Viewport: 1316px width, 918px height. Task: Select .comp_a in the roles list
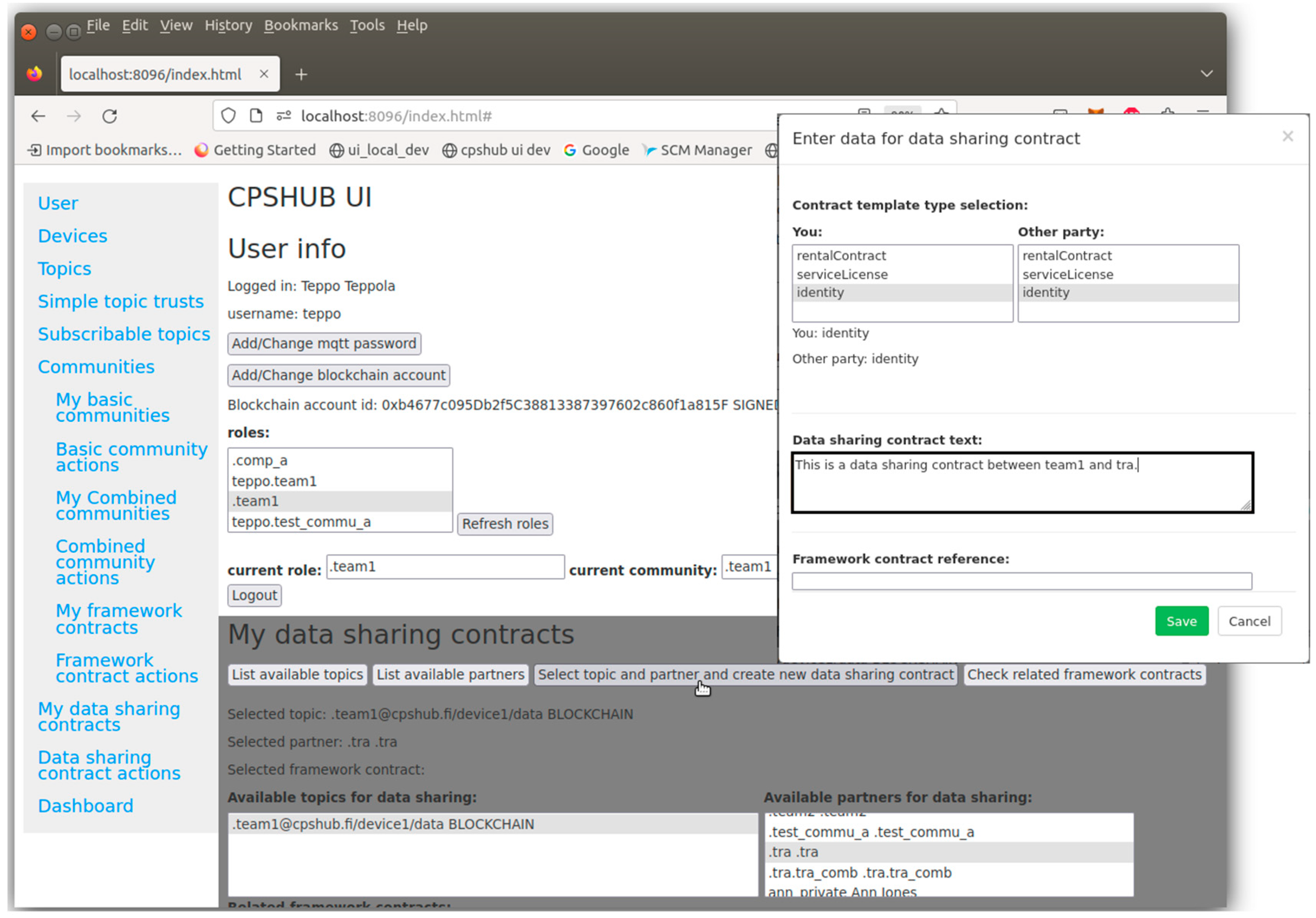340,460
